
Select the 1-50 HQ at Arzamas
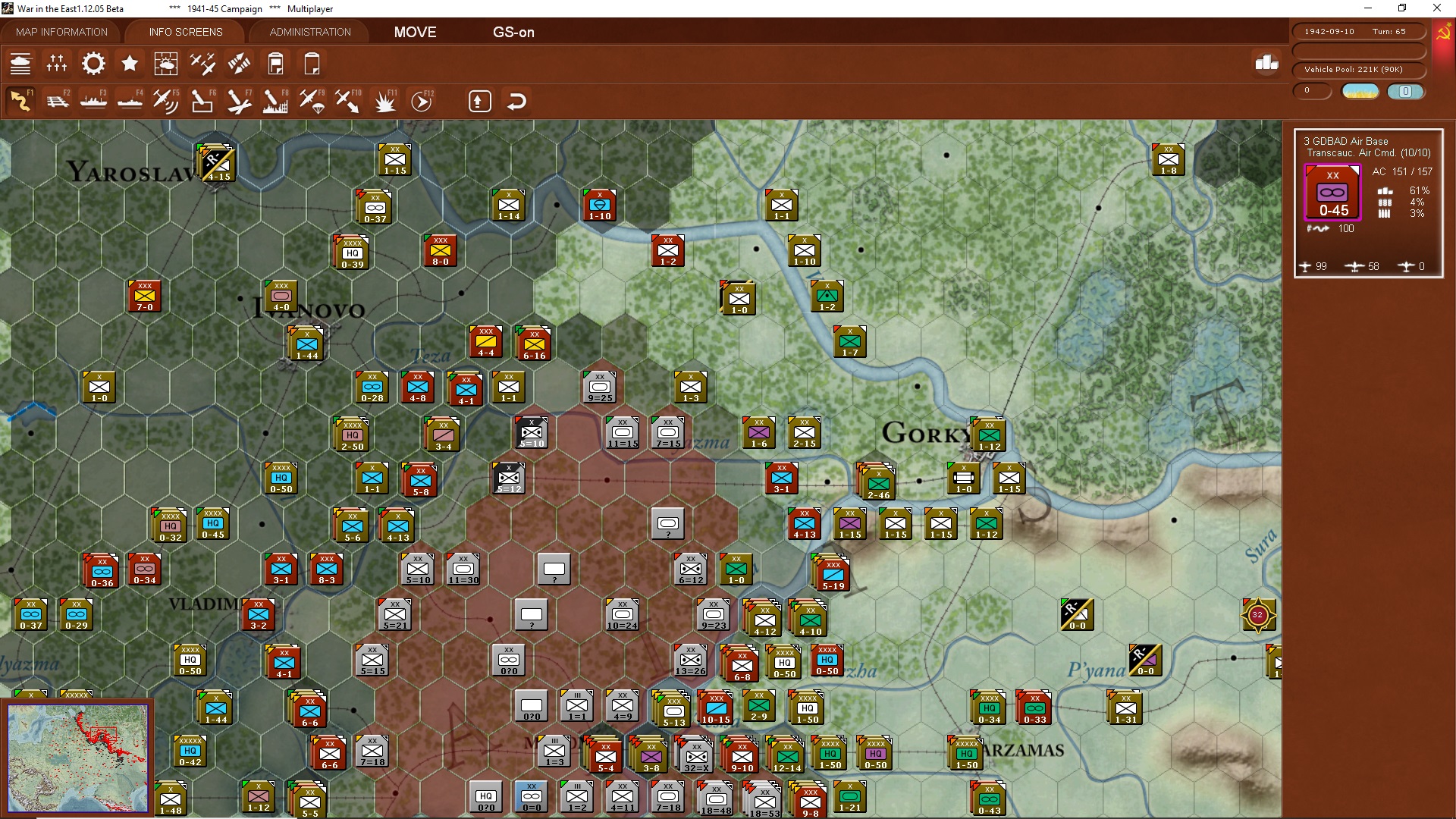pyautogui.click(x=967, y=754)
